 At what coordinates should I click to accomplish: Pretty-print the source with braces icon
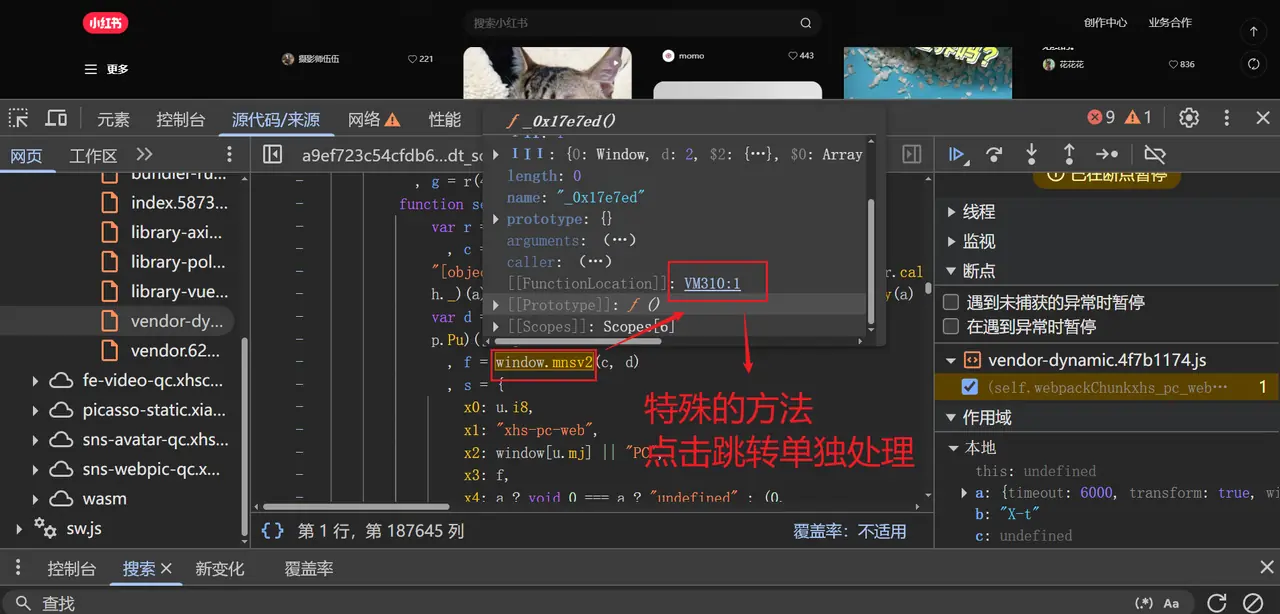[272, 531]
